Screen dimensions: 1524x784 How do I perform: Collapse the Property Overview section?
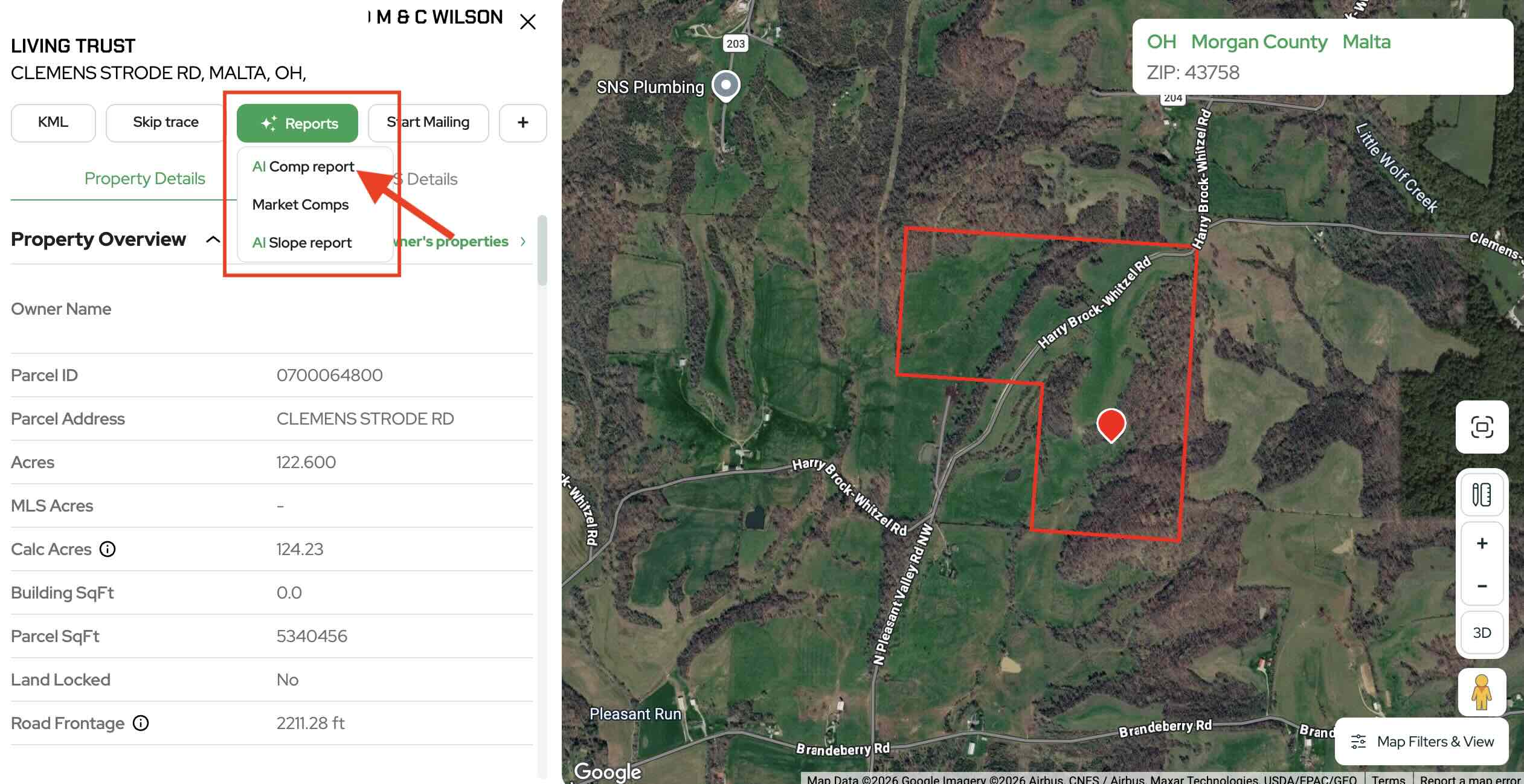[x=213, y=240]
